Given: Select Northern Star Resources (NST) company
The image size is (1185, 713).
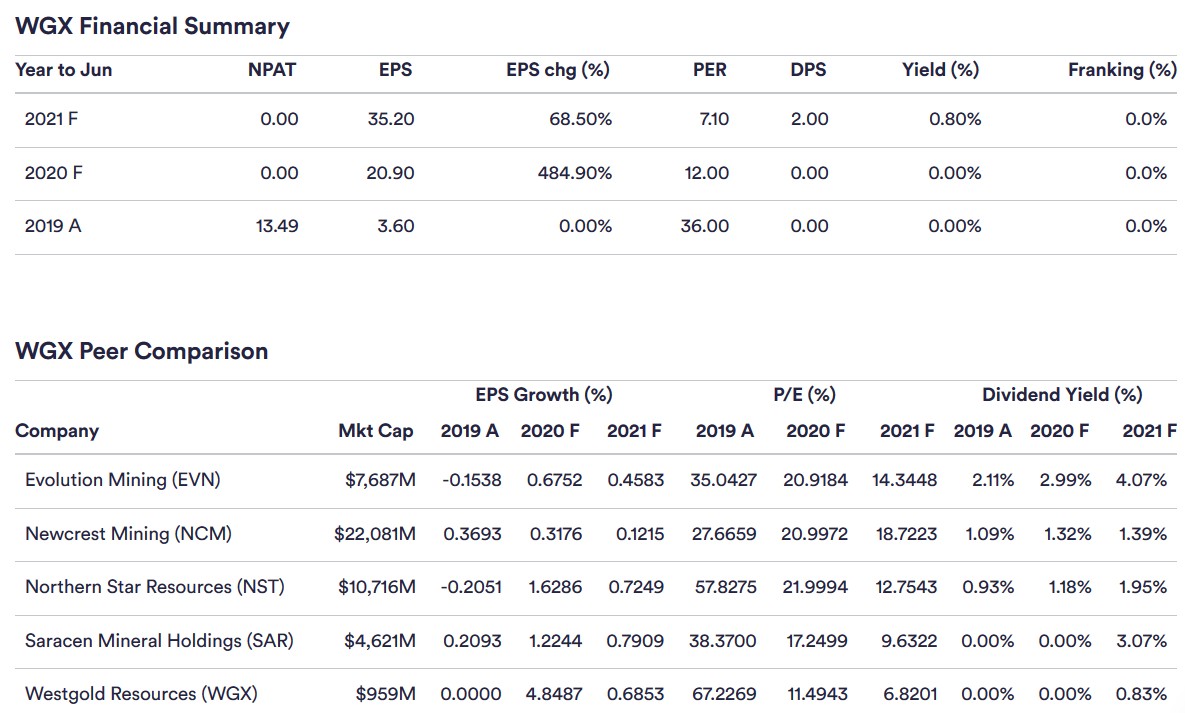Looking at the screenshot, I should [154, 587].
